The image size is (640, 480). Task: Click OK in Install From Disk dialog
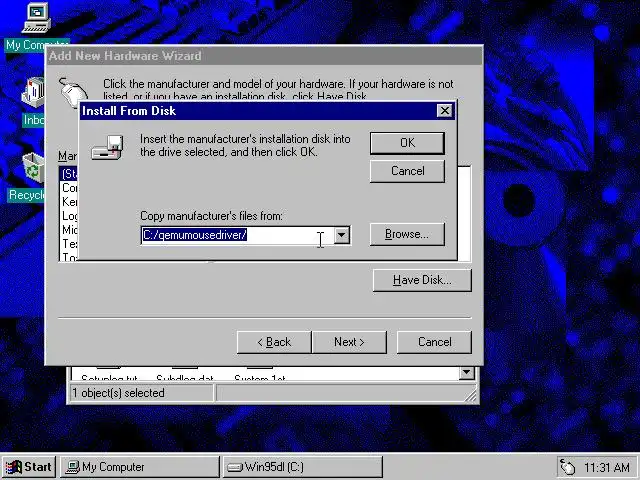pos(407,143)
